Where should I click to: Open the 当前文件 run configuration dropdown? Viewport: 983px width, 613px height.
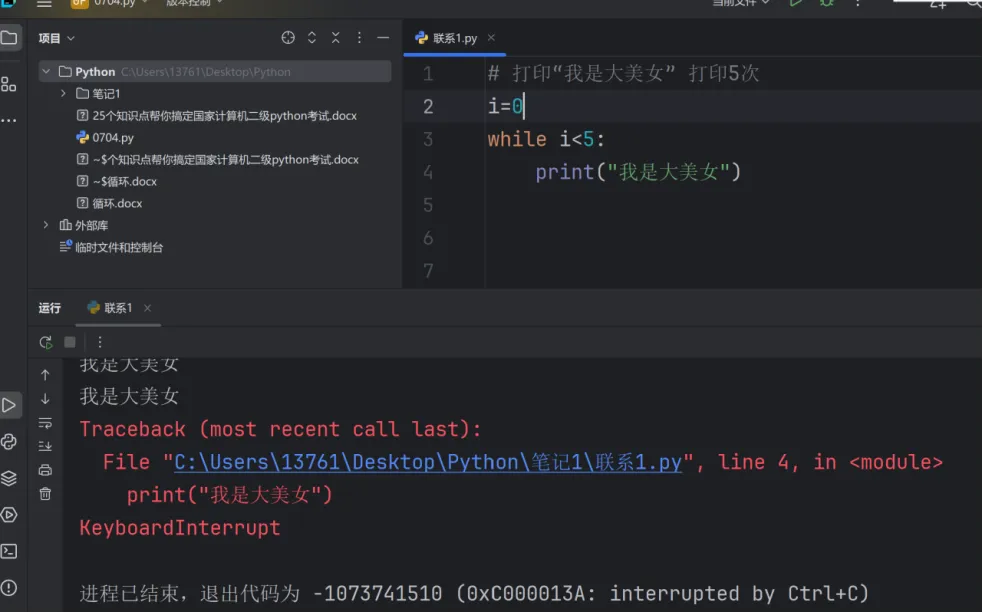(741, 3)
